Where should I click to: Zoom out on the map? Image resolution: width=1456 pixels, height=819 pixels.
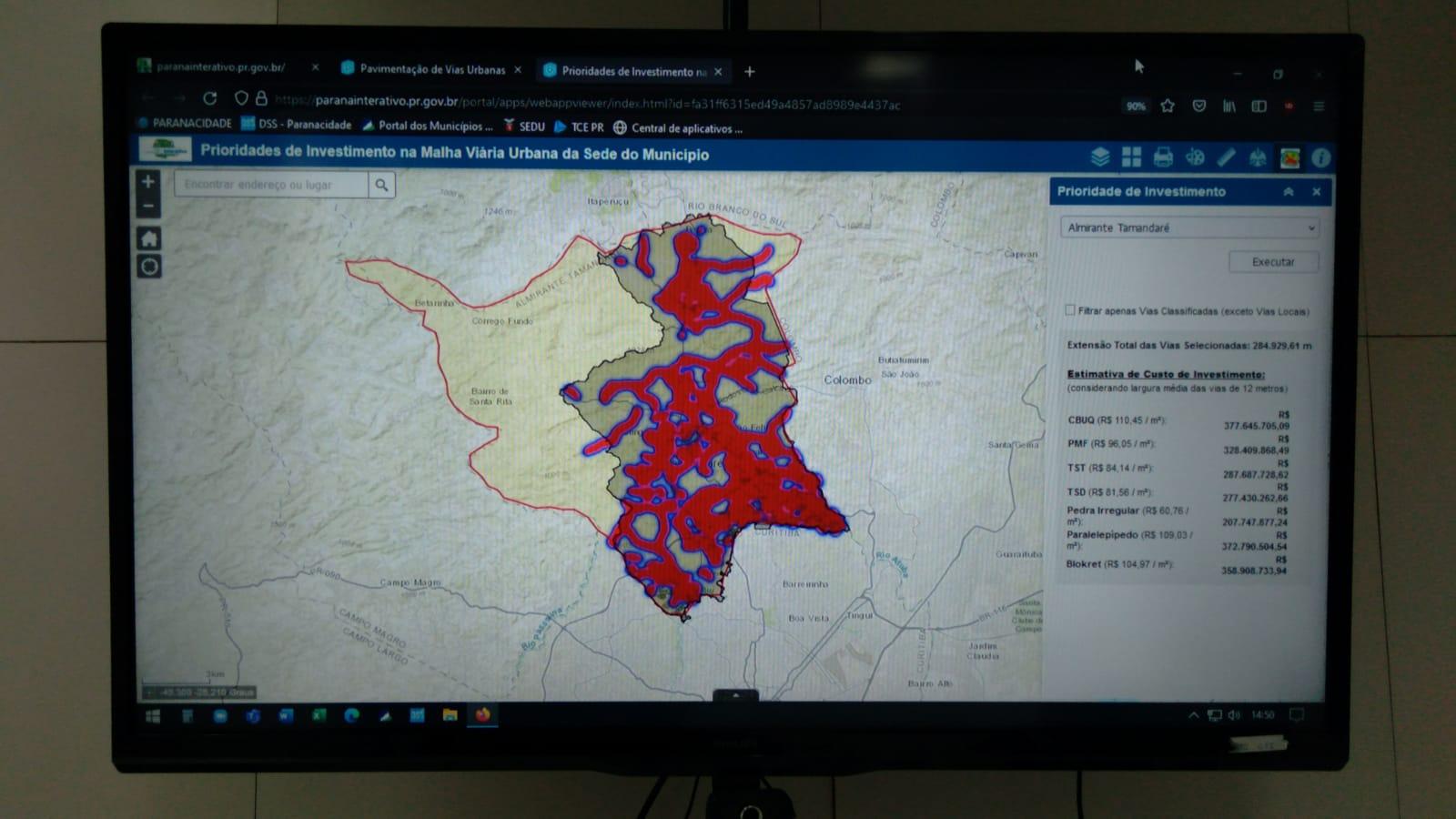click(148, 207)
